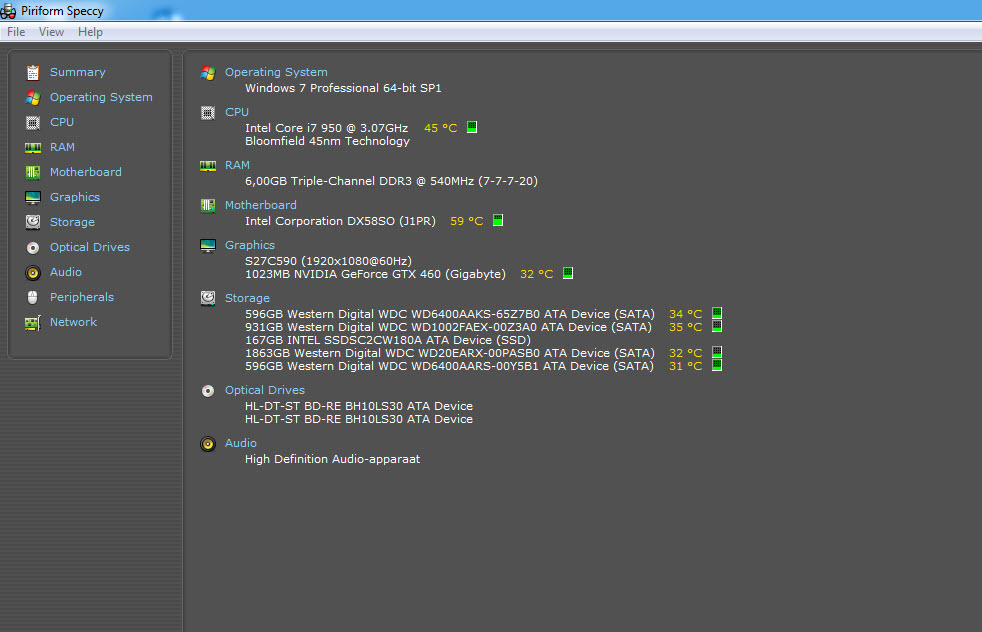Click the RAM heading link in summary

pyautogui.click(x=237, y=165)
